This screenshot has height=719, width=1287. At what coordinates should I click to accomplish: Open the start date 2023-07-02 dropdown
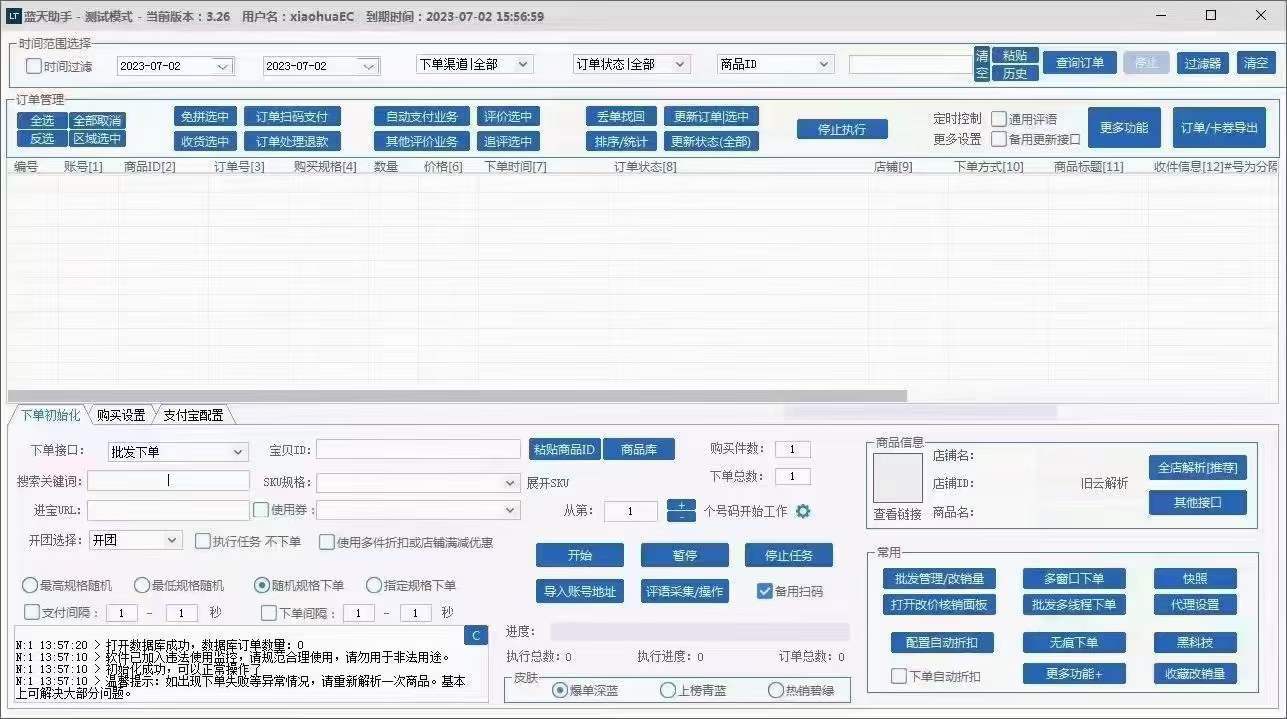tap(223, 66)
